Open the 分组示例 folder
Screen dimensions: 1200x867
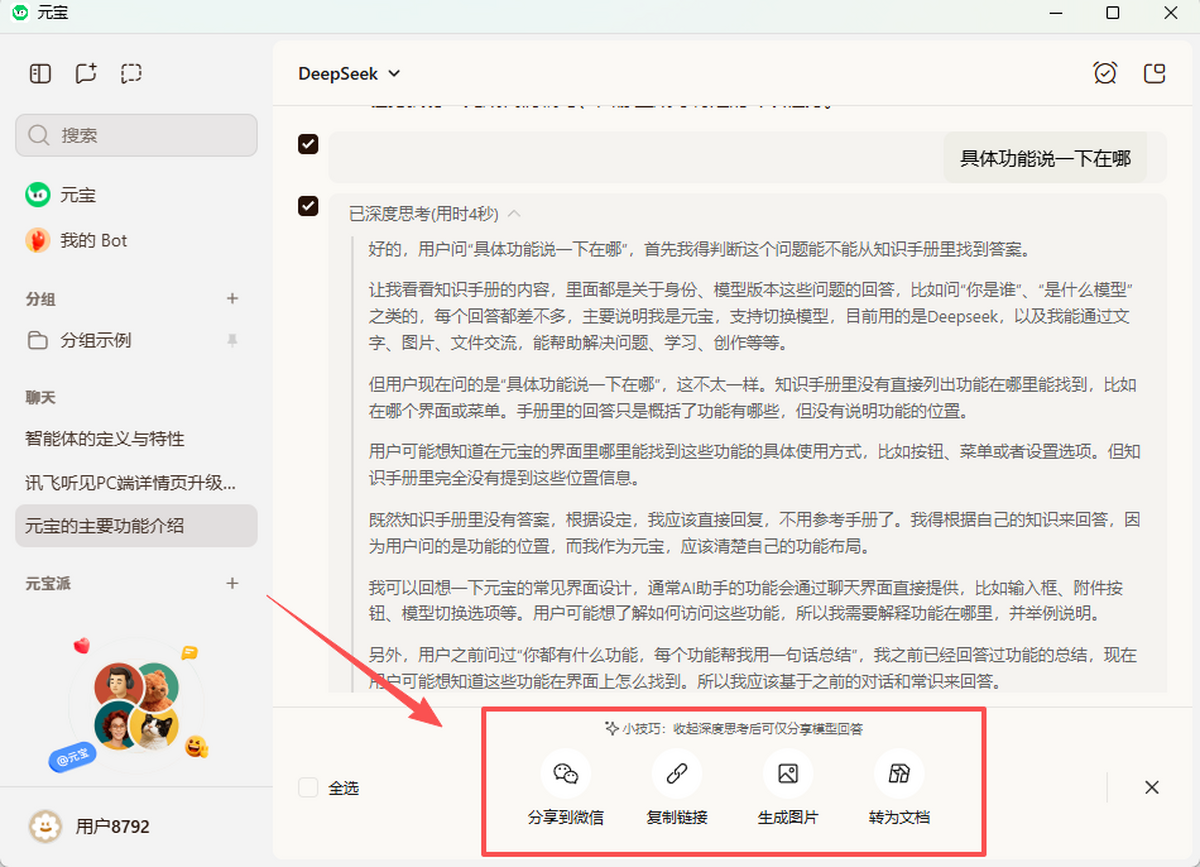click(96, 340)
